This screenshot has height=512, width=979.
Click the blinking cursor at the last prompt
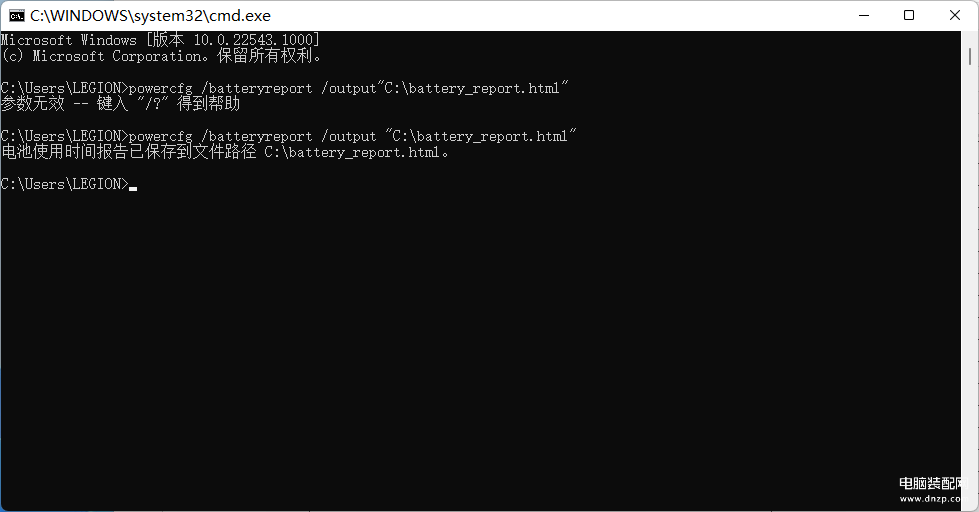133,187
